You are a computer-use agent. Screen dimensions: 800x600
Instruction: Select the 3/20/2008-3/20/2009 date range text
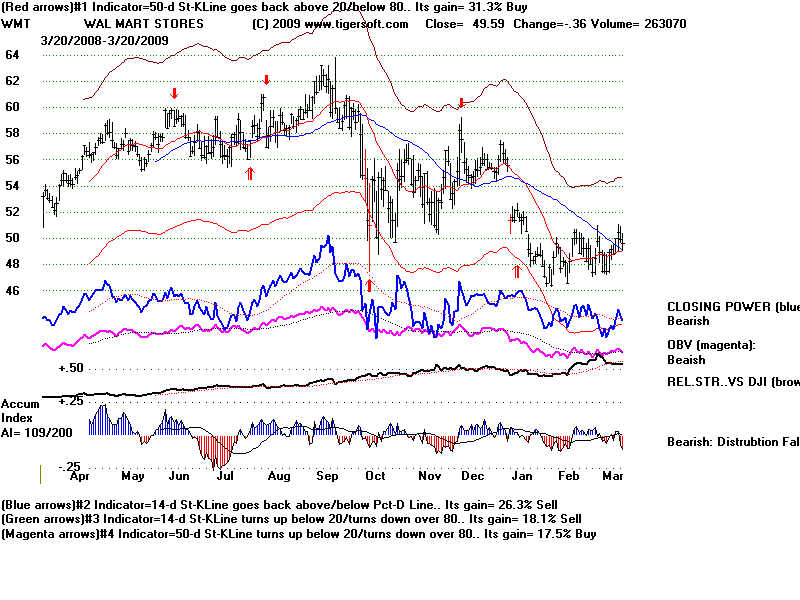[104, 40]
